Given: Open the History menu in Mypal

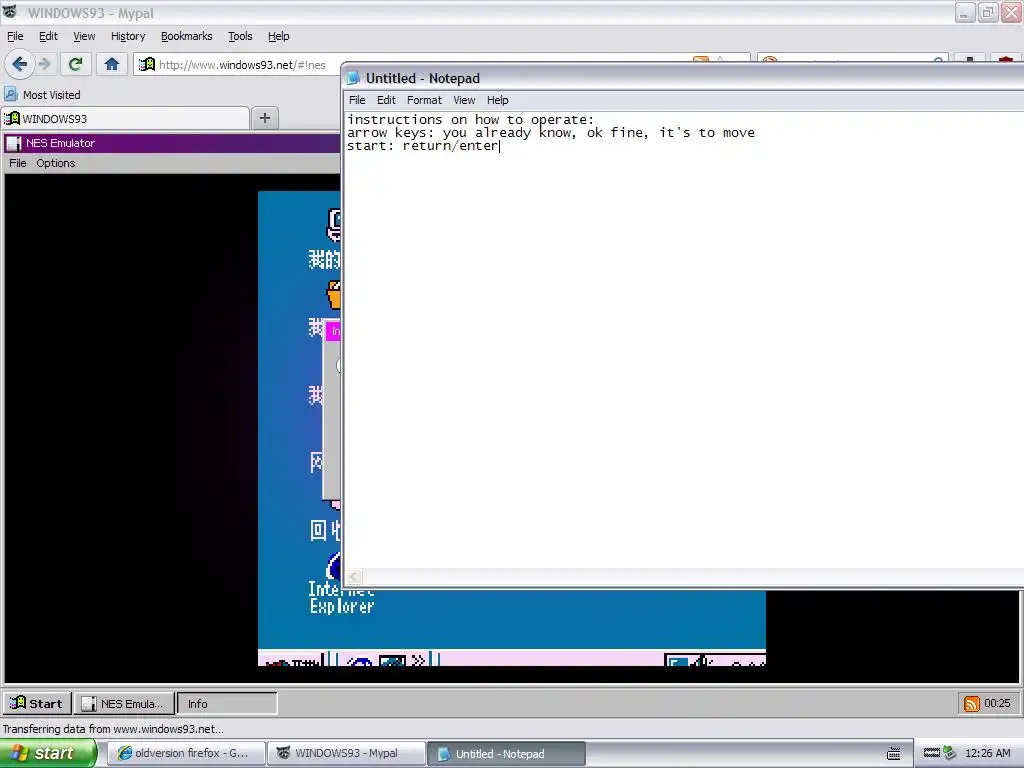Looking at the screenshot, I should (128, 36).
